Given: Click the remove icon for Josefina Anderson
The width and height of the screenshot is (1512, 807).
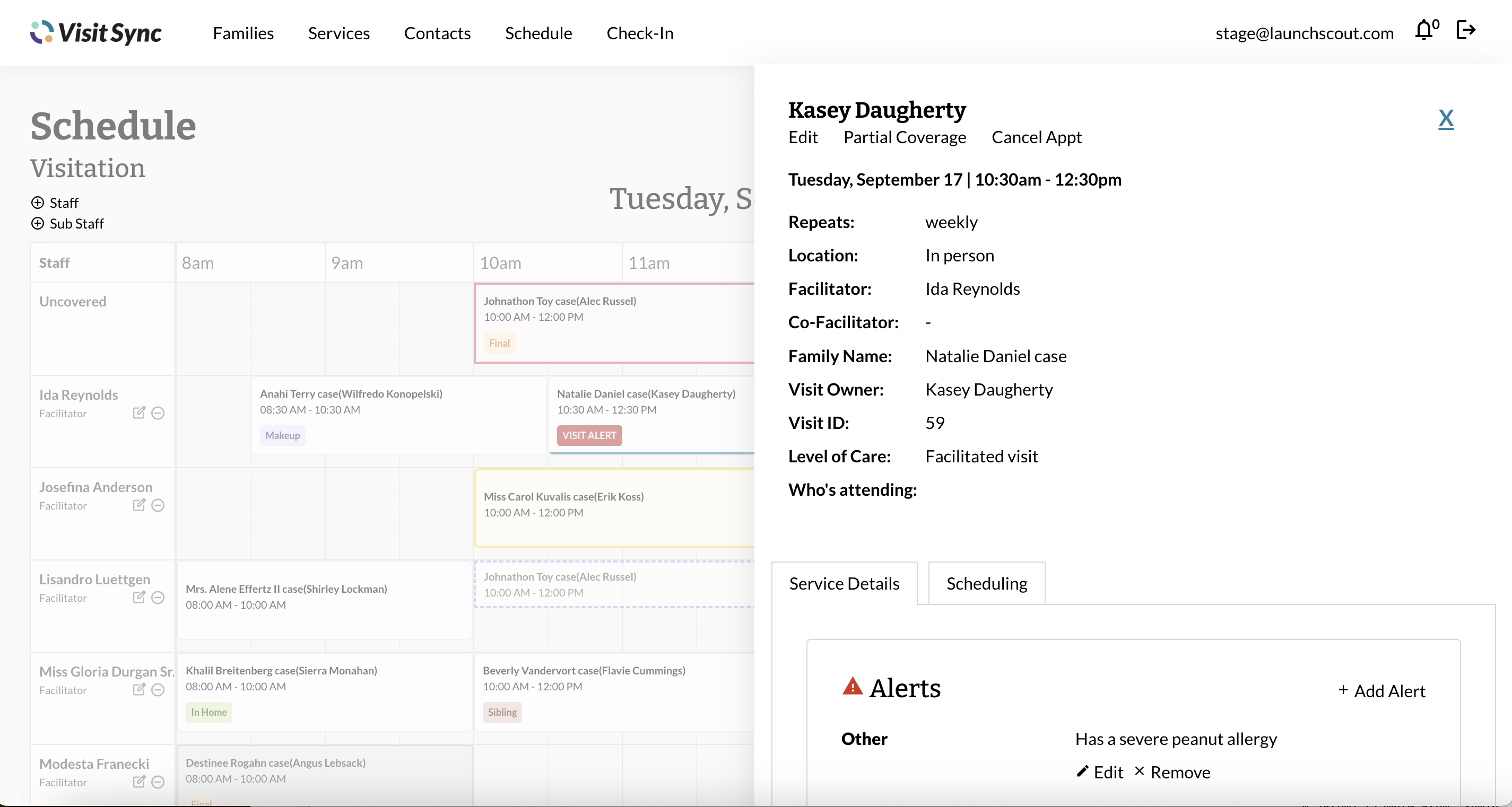Looking at the screenshot, I should (158, 505).
